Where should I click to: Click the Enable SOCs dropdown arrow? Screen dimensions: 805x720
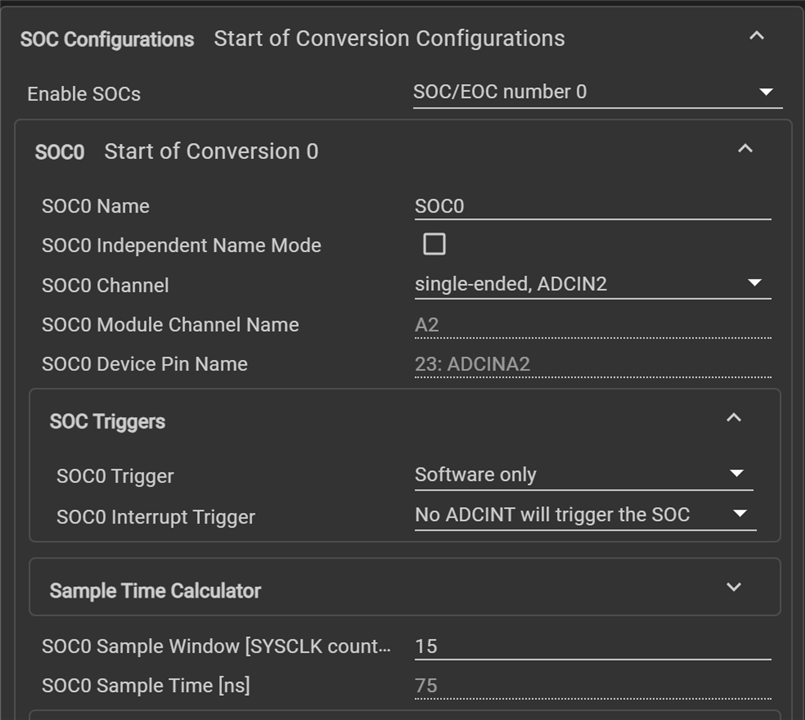766,92
